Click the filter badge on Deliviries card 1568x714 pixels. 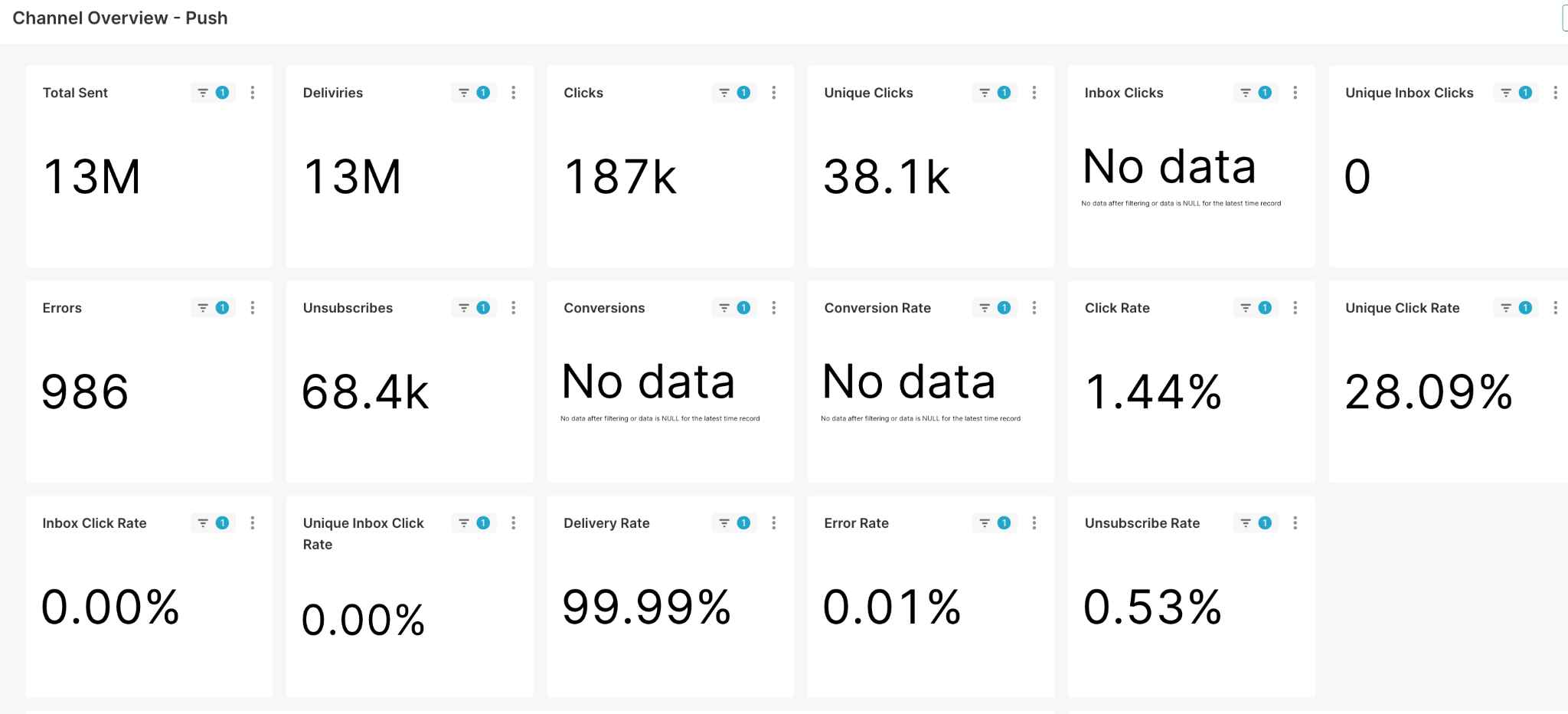pyautogui.click(x=474, y=93)
